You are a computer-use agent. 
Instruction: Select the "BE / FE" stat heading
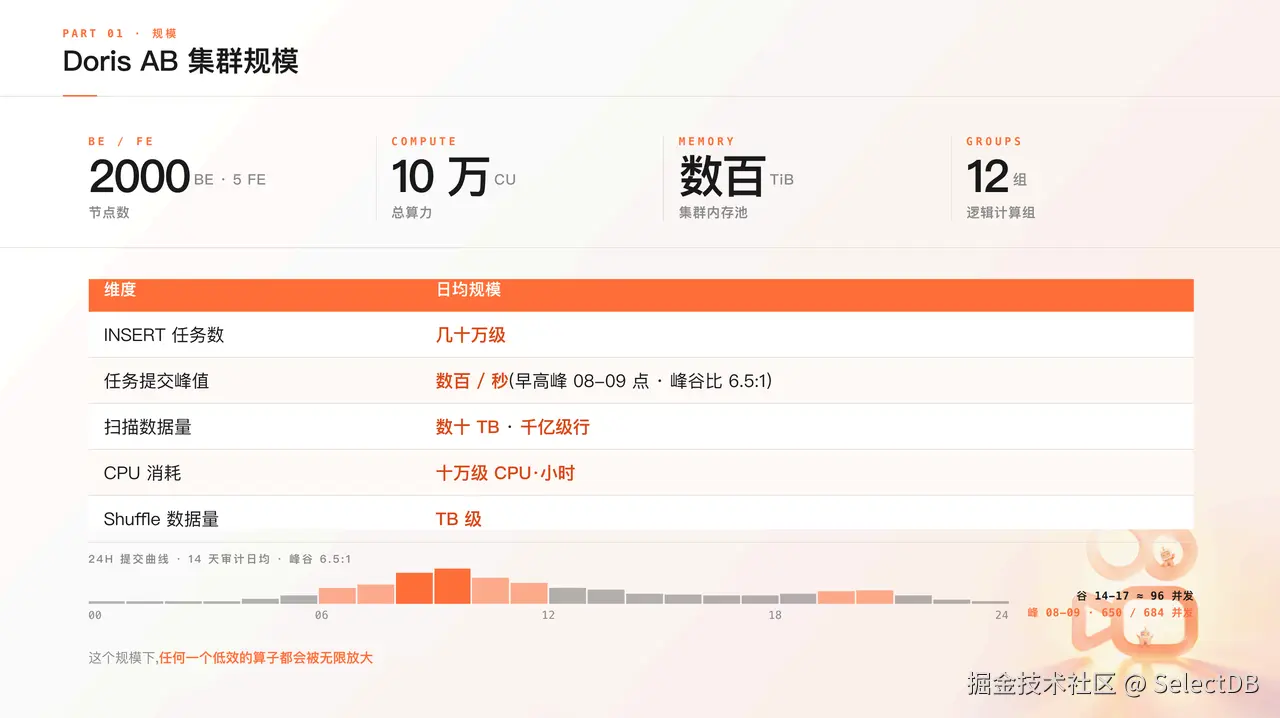coord(121,141)
